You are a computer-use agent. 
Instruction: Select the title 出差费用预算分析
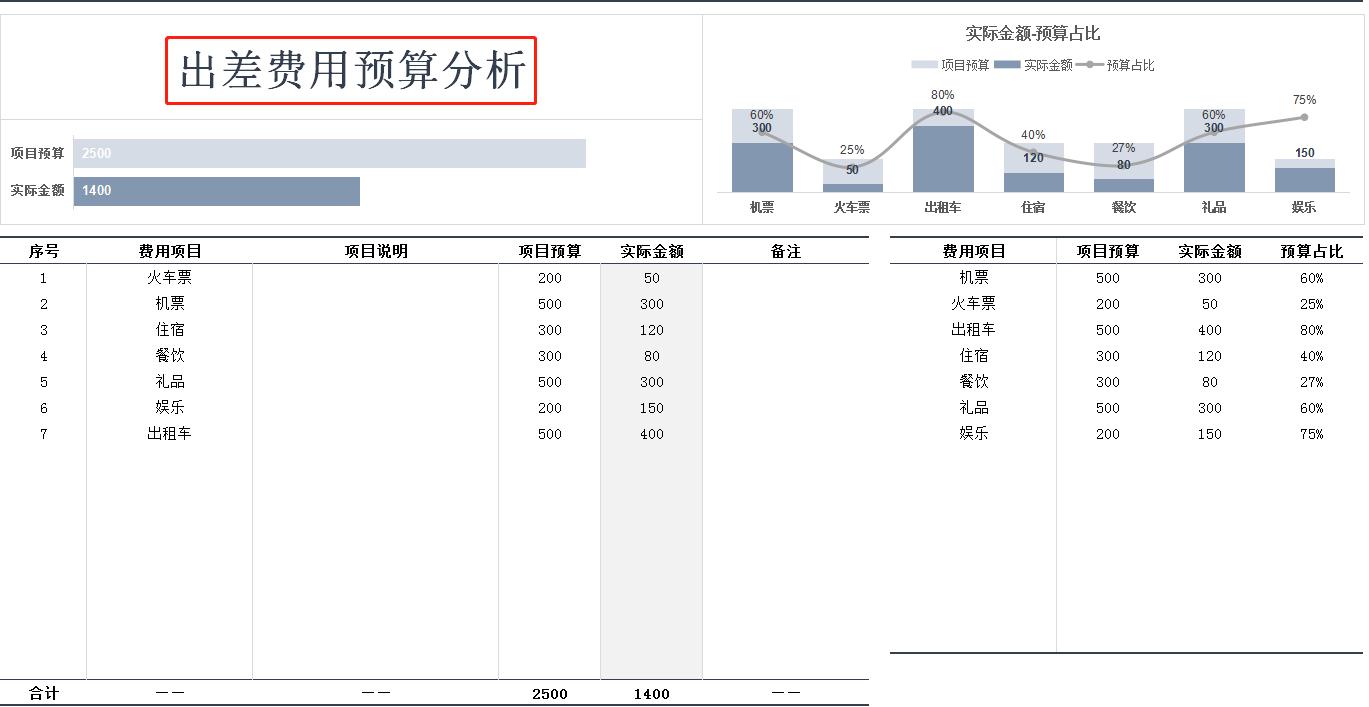(350, 72)
